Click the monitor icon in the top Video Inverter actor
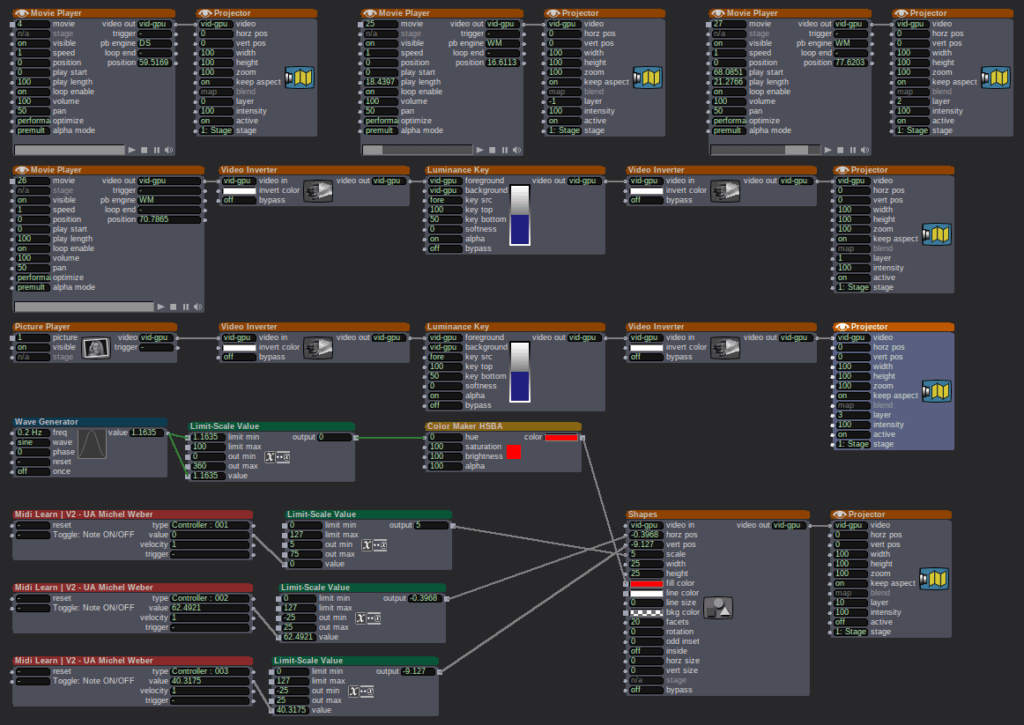 pyautogui.click(x=320, y=192)
